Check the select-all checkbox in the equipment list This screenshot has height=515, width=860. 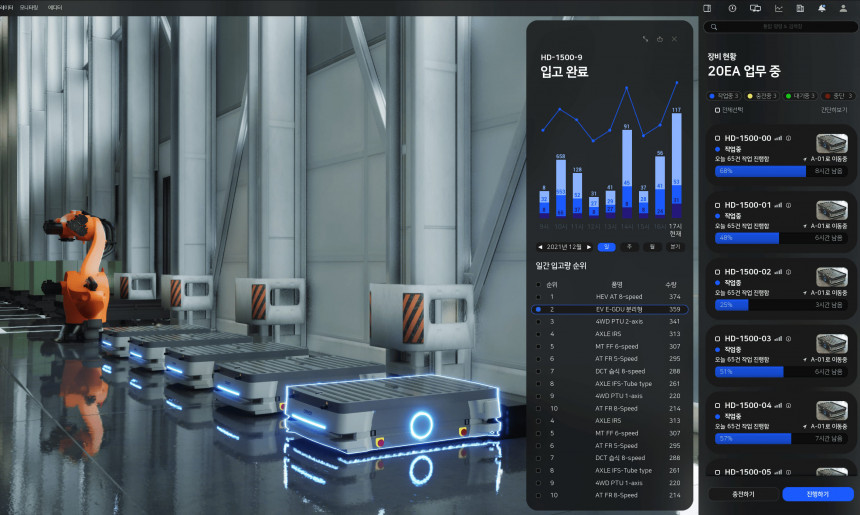tap(717, 109)
